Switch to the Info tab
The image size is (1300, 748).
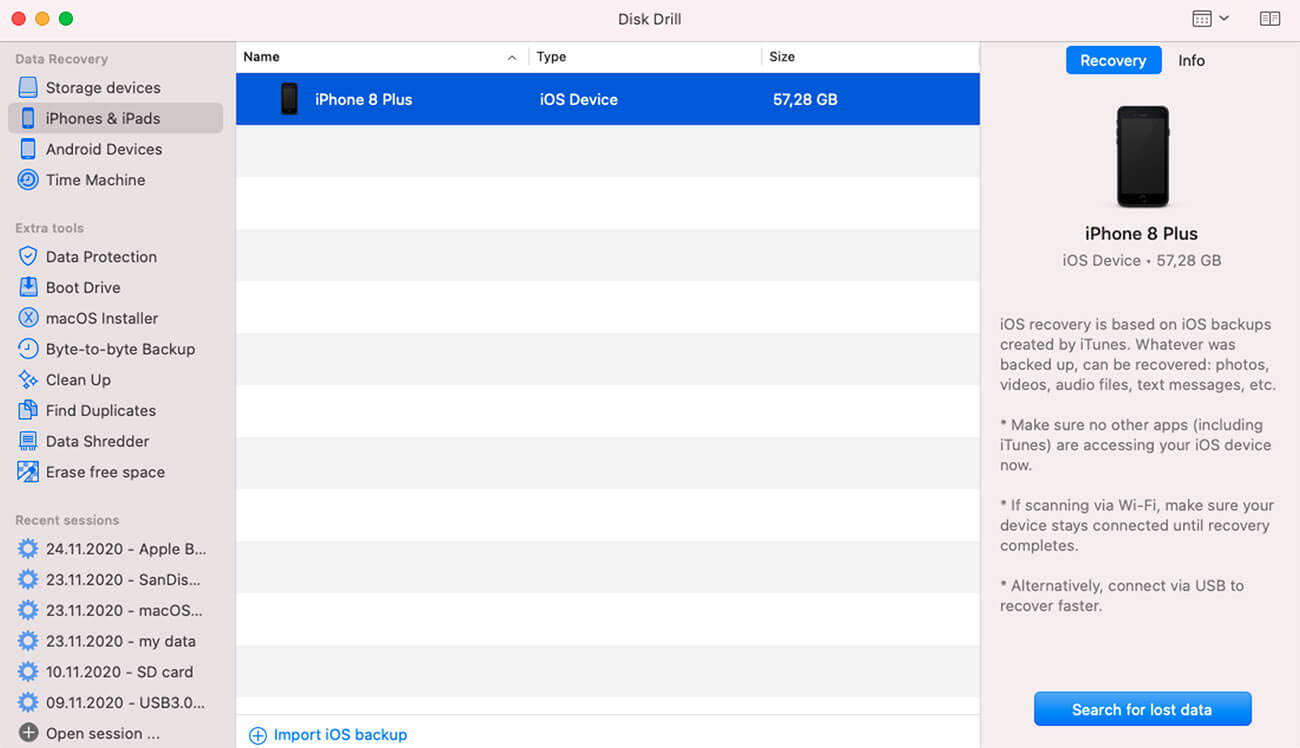click(1191, 60)
